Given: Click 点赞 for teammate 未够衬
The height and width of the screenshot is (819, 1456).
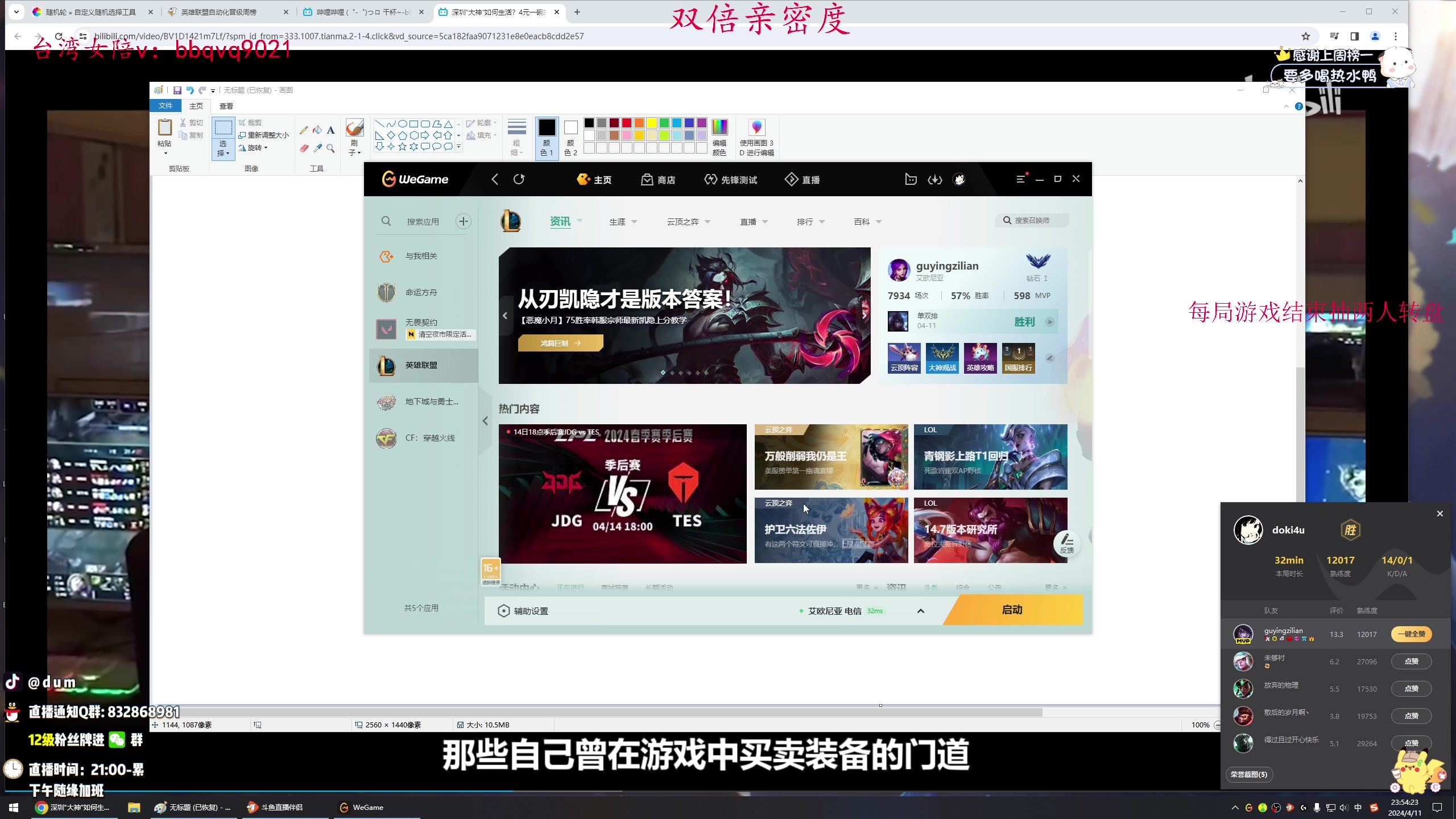Looking at the screenshot, I should 1412,661.
